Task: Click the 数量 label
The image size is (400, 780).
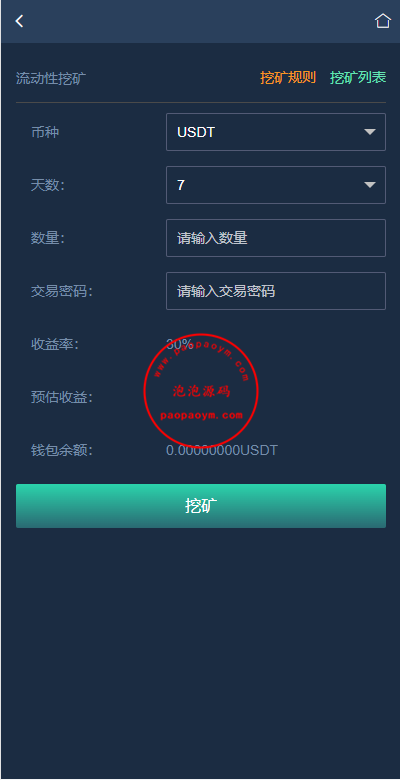Action: 48,238
